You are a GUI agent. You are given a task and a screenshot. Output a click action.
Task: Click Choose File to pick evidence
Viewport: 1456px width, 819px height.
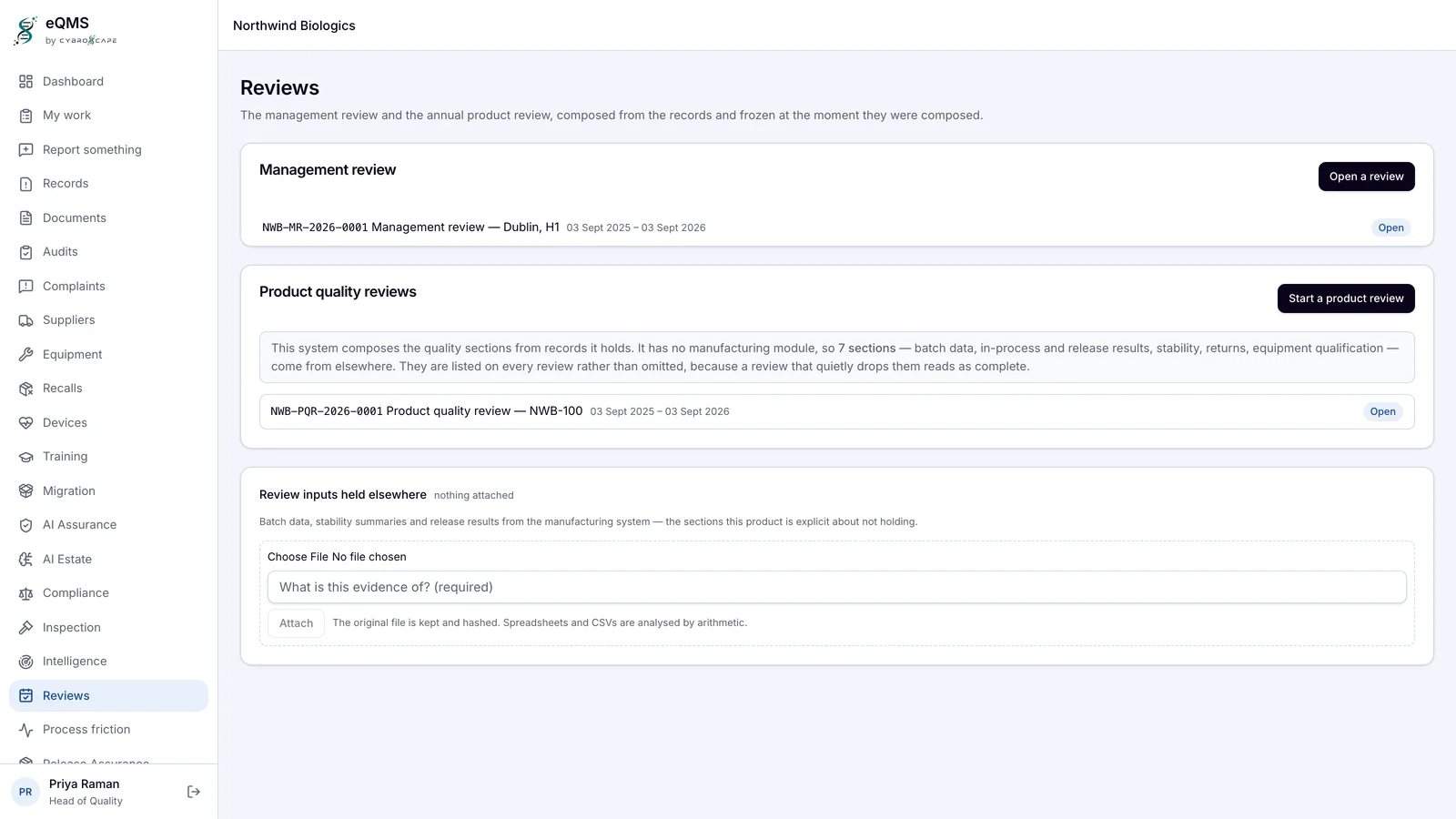click(298, 557)
